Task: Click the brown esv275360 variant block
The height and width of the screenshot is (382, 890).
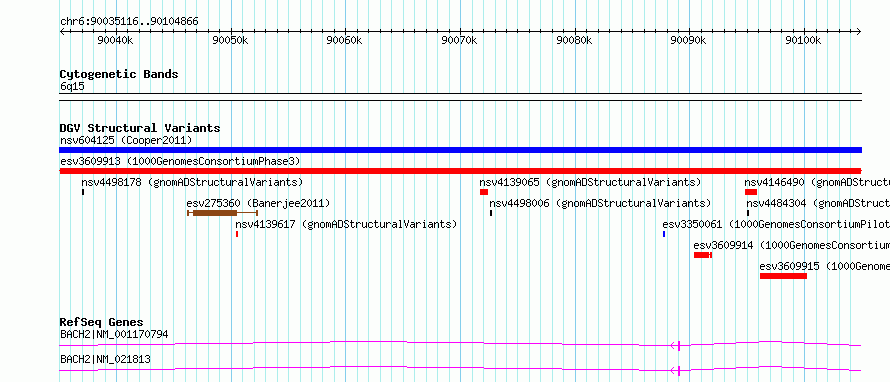Action: (x=215, y=213)
